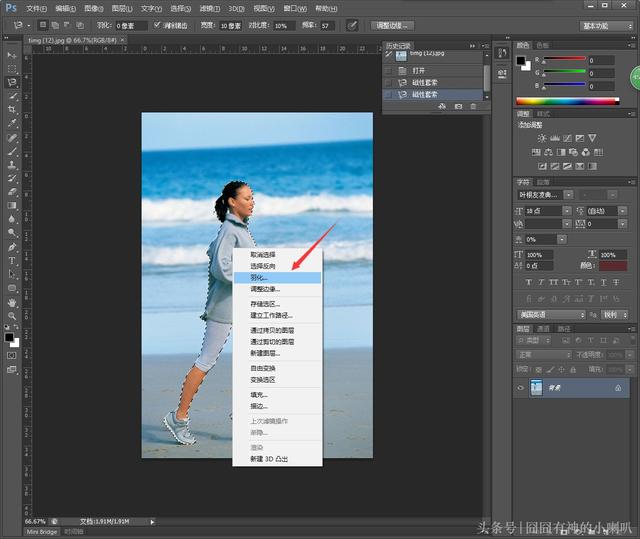Delete current state in History panel

point(474,106)
